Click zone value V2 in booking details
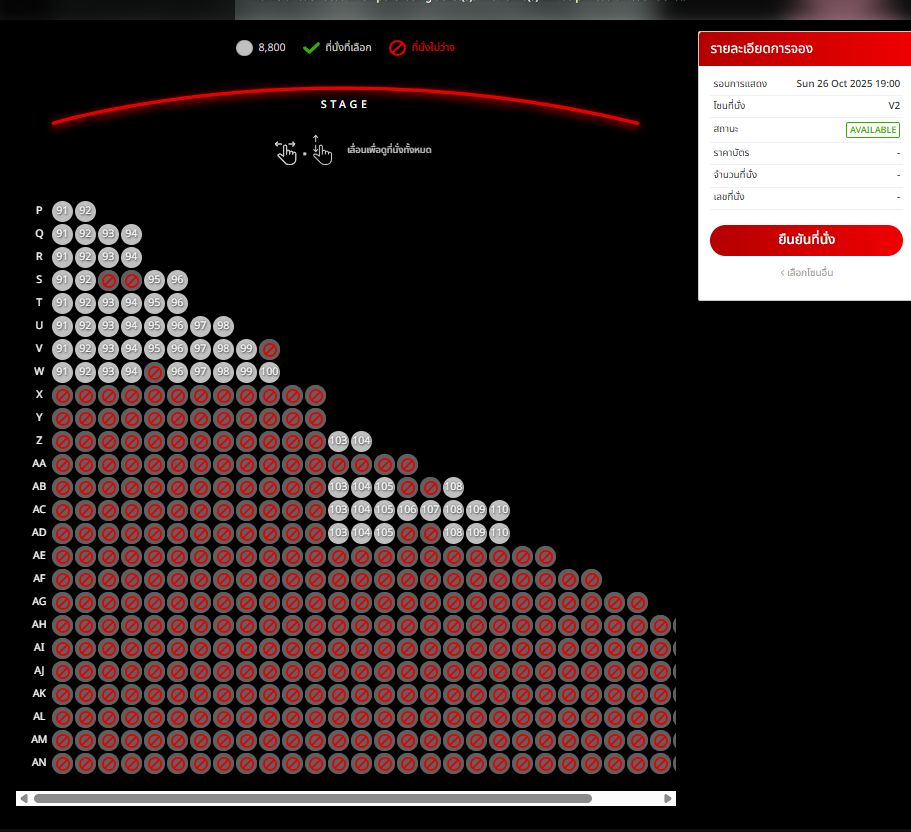911x832 pixels. point(894,106)
